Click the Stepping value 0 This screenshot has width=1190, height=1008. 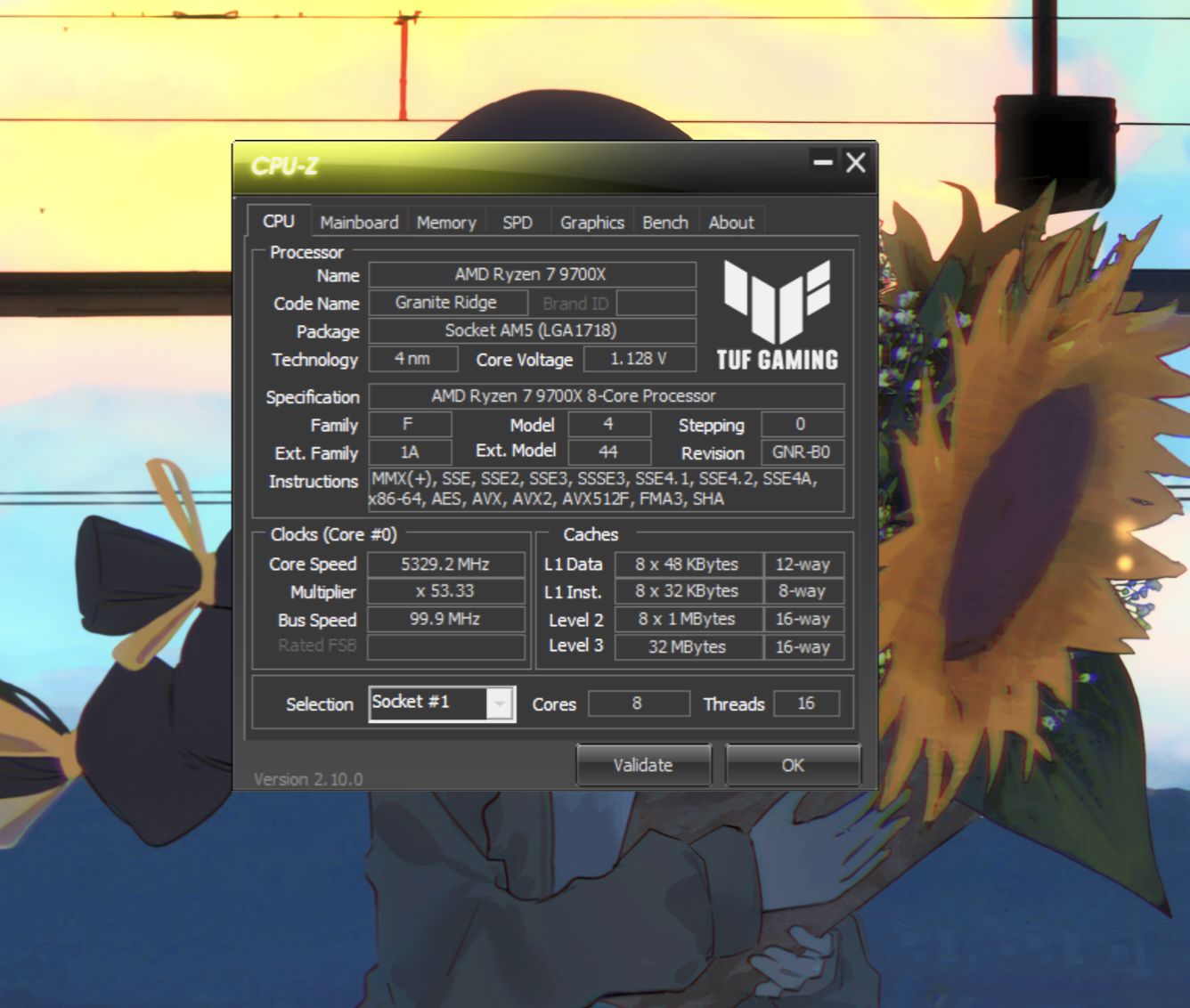(802, 424)
